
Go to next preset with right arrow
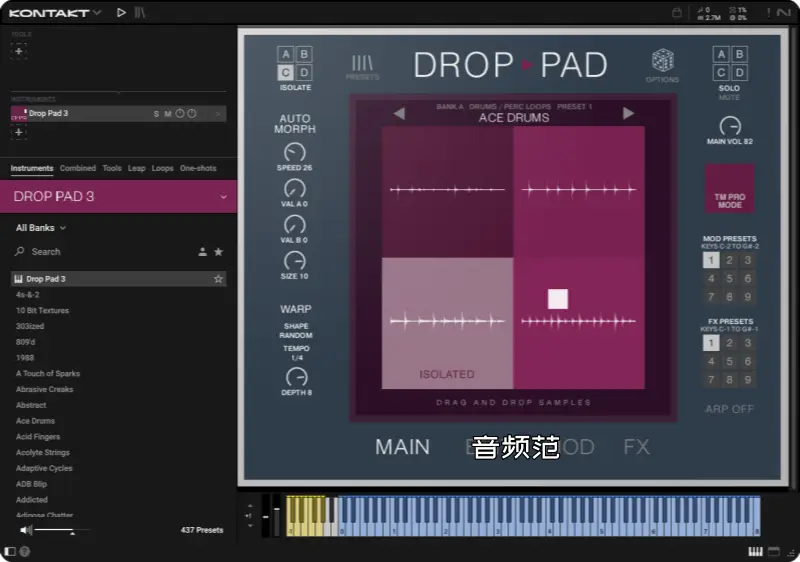click(x=628, y=113)
